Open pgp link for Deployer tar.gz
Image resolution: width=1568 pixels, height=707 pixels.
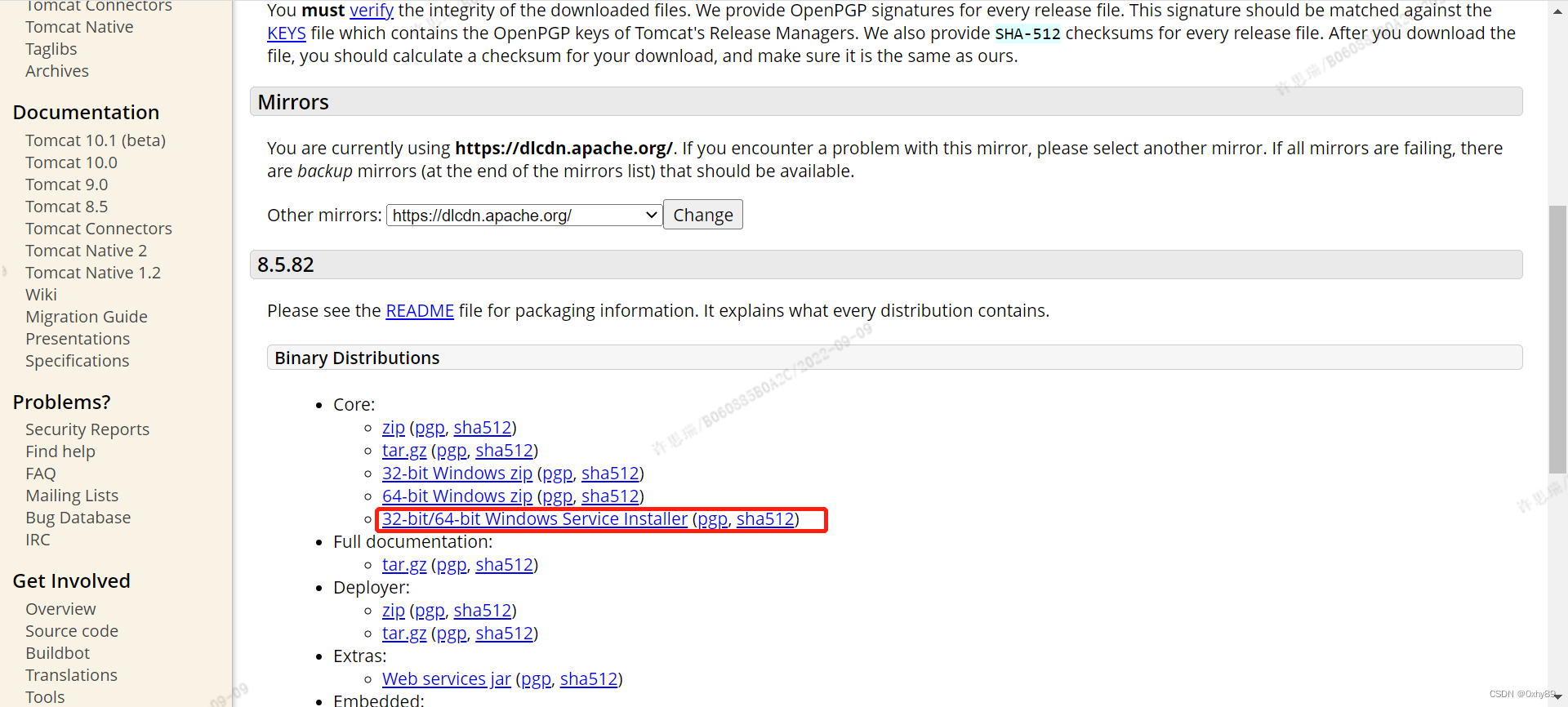coord(452,634)
